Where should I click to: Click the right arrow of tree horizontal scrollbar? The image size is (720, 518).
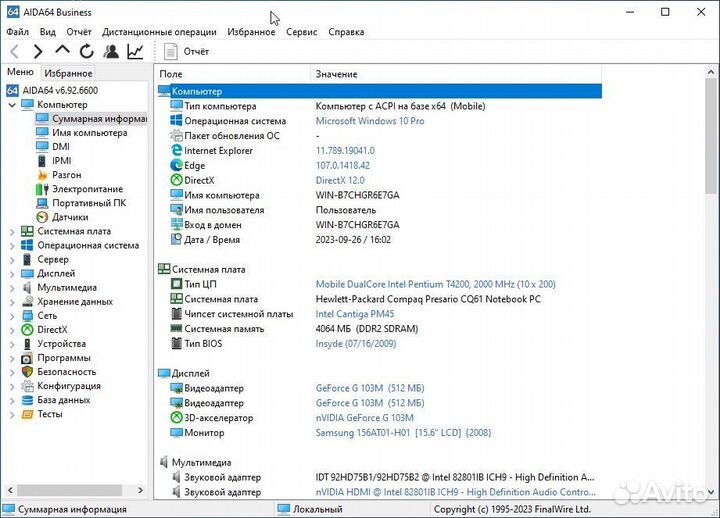(x=141, y=490)
